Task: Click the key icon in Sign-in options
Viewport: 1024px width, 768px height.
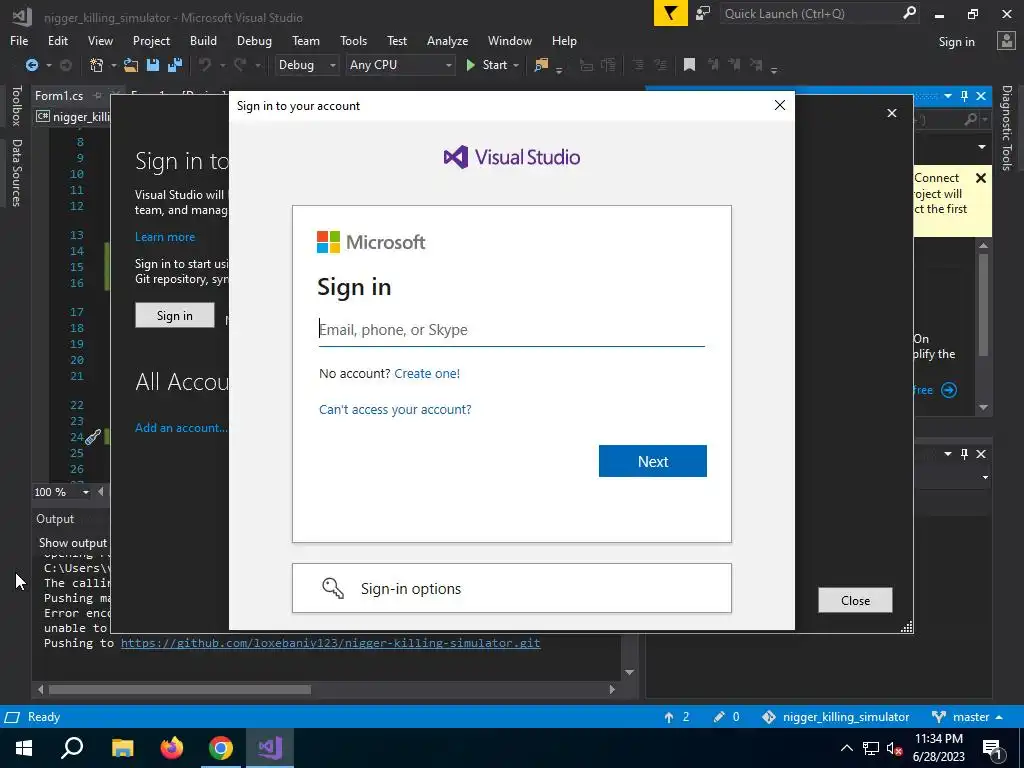Action: click(x=333, y=588)
